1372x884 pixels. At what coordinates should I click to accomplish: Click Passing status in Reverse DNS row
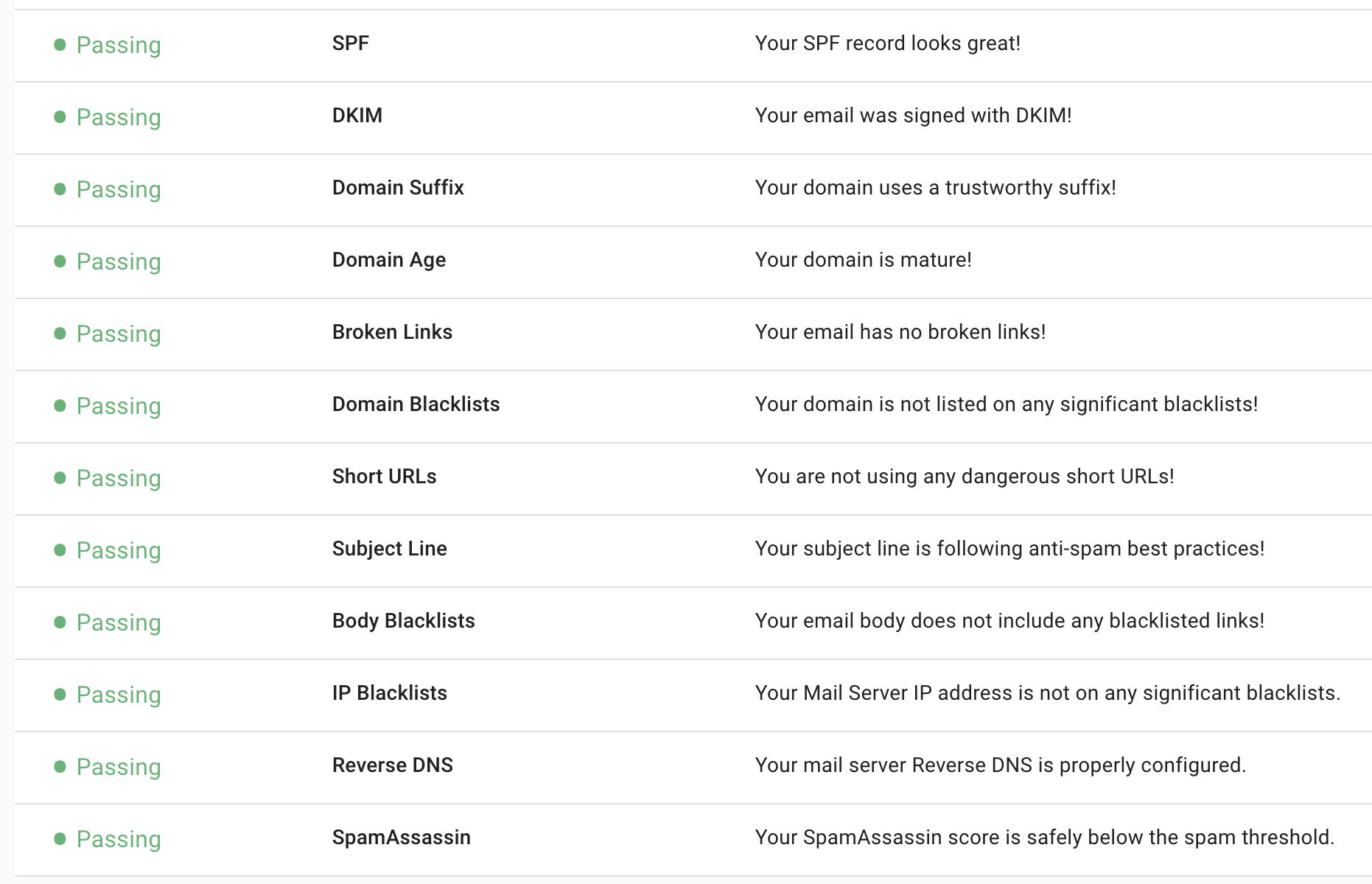point(119,767)
